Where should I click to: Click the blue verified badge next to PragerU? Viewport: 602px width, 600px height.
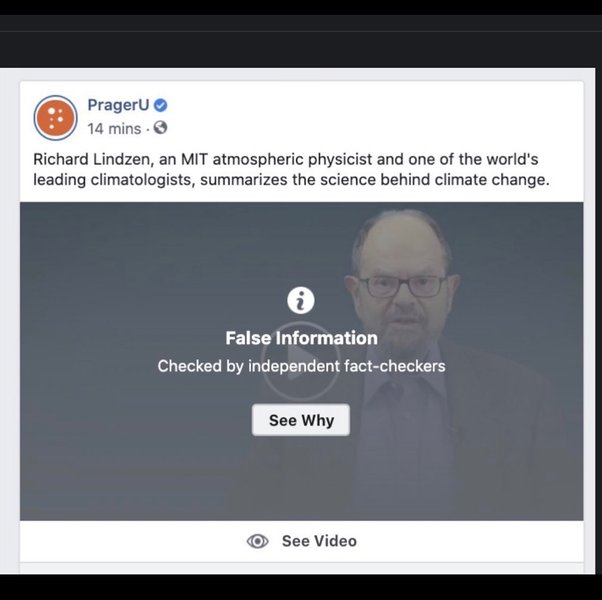160,105
